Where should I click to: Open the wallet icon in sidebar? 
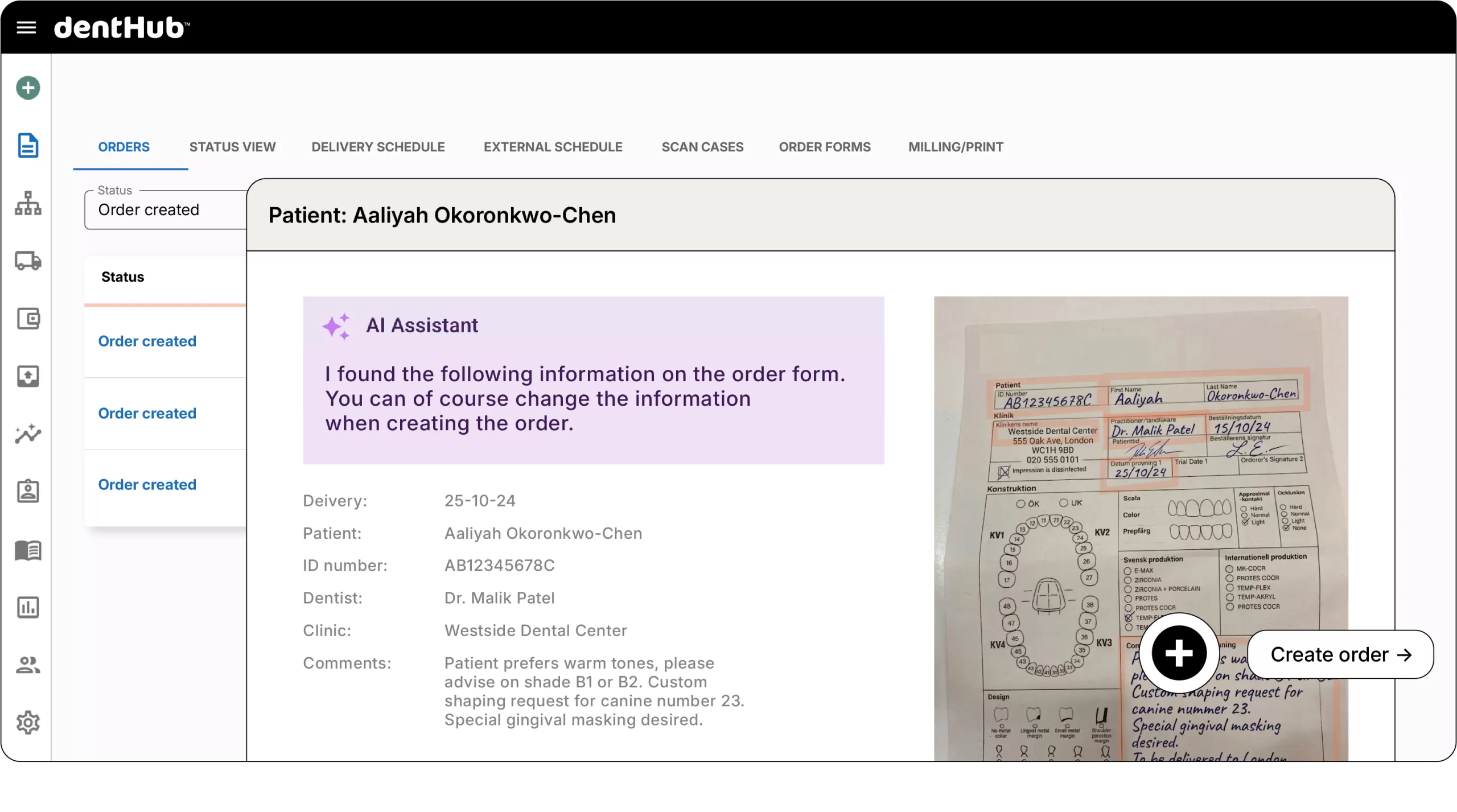click(28, 319)
